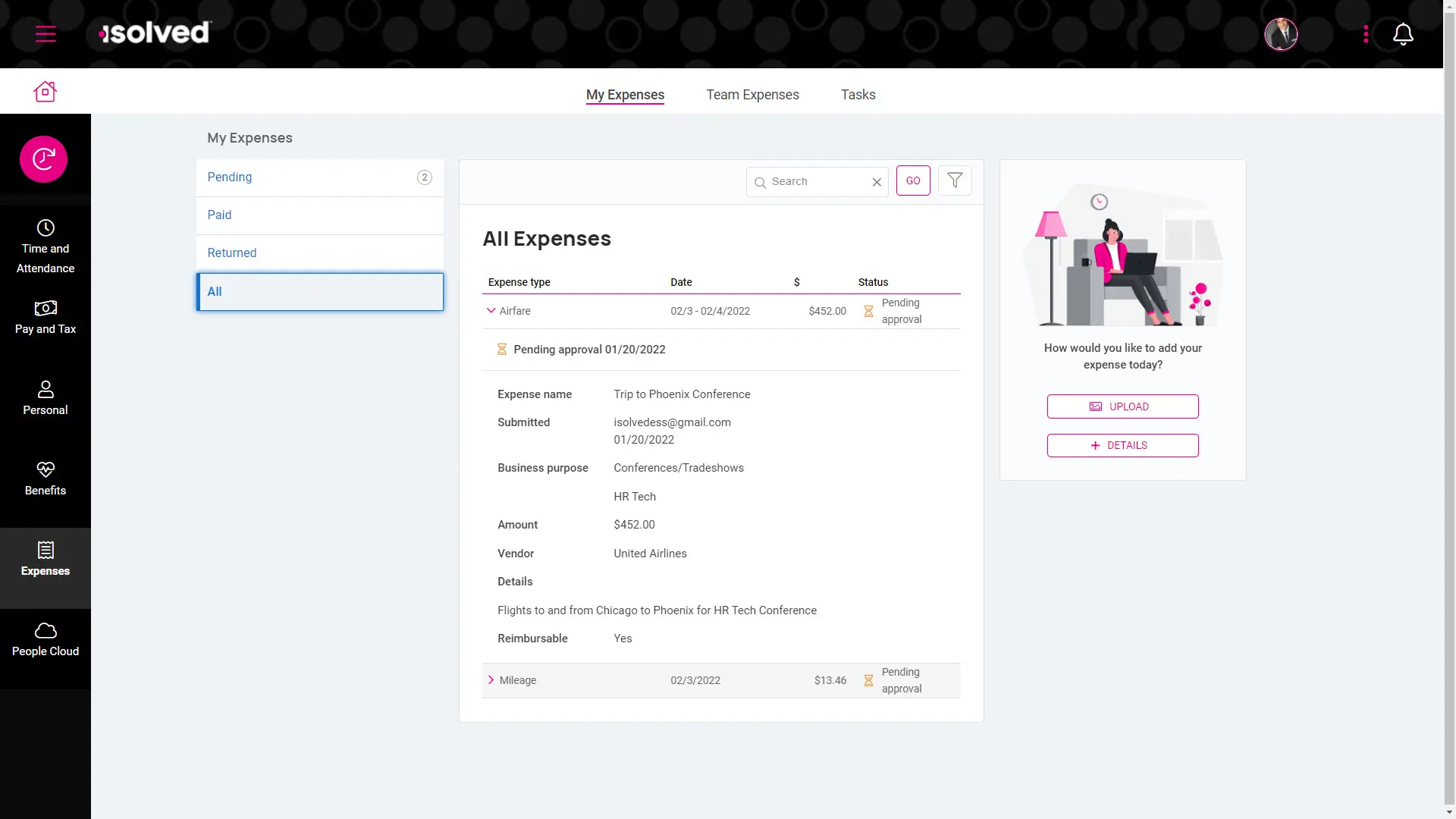Click the United Airlines vendor value

650,554
